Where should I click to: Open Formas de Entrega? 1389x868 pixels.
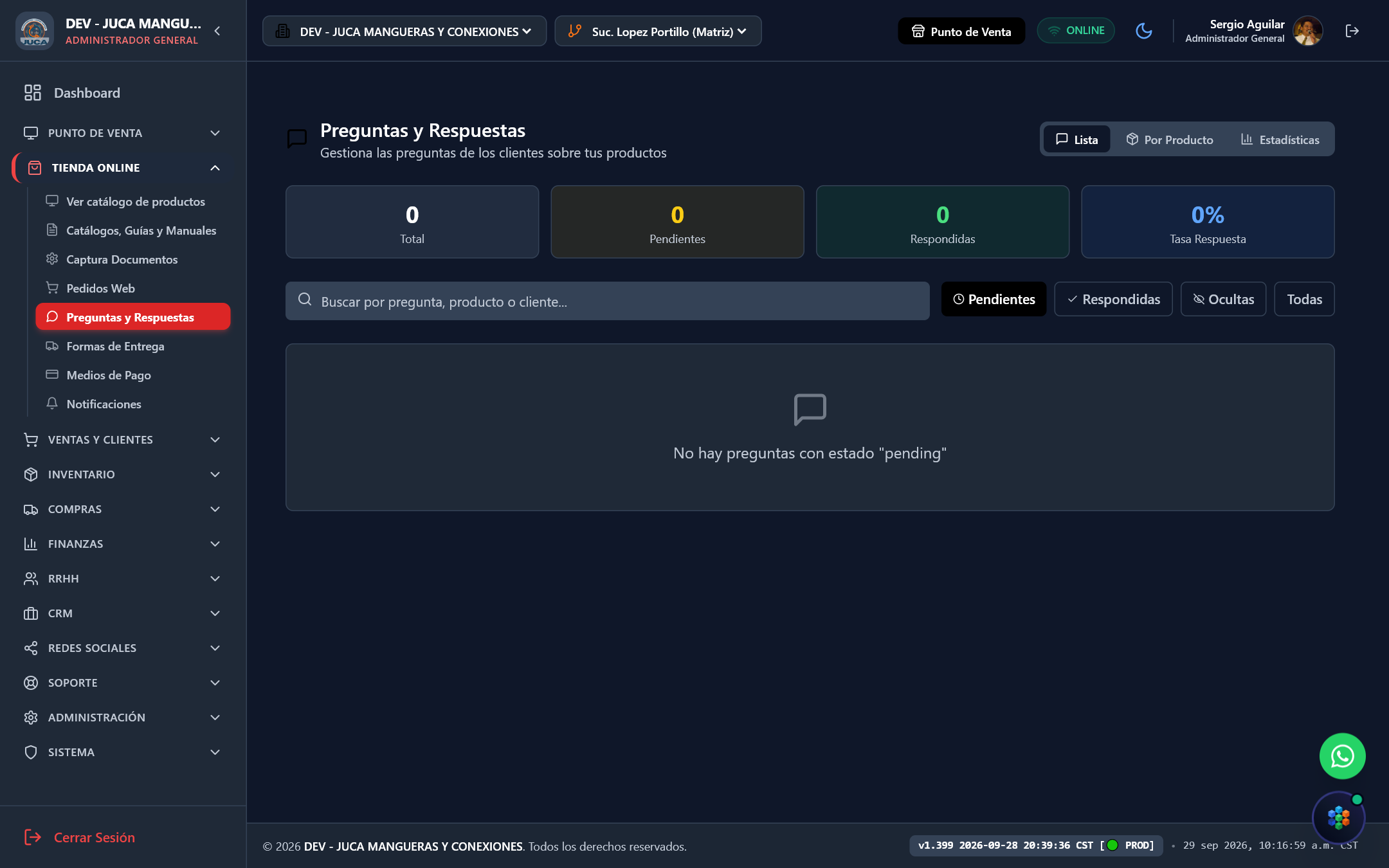(x=133, y=346)
